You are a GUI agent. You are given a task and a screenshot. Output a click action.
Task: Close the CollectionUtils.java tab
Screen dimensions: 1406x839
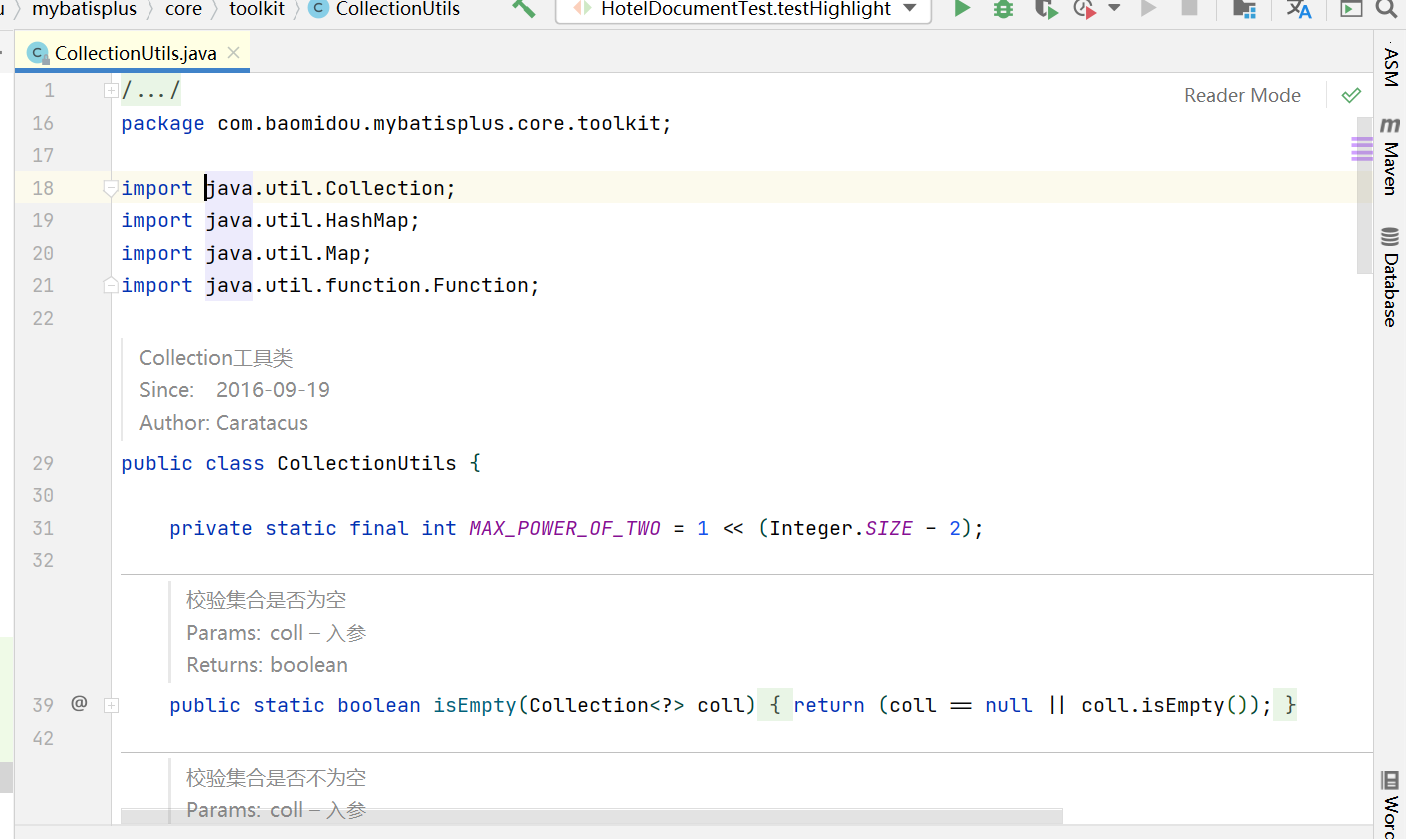233,53
